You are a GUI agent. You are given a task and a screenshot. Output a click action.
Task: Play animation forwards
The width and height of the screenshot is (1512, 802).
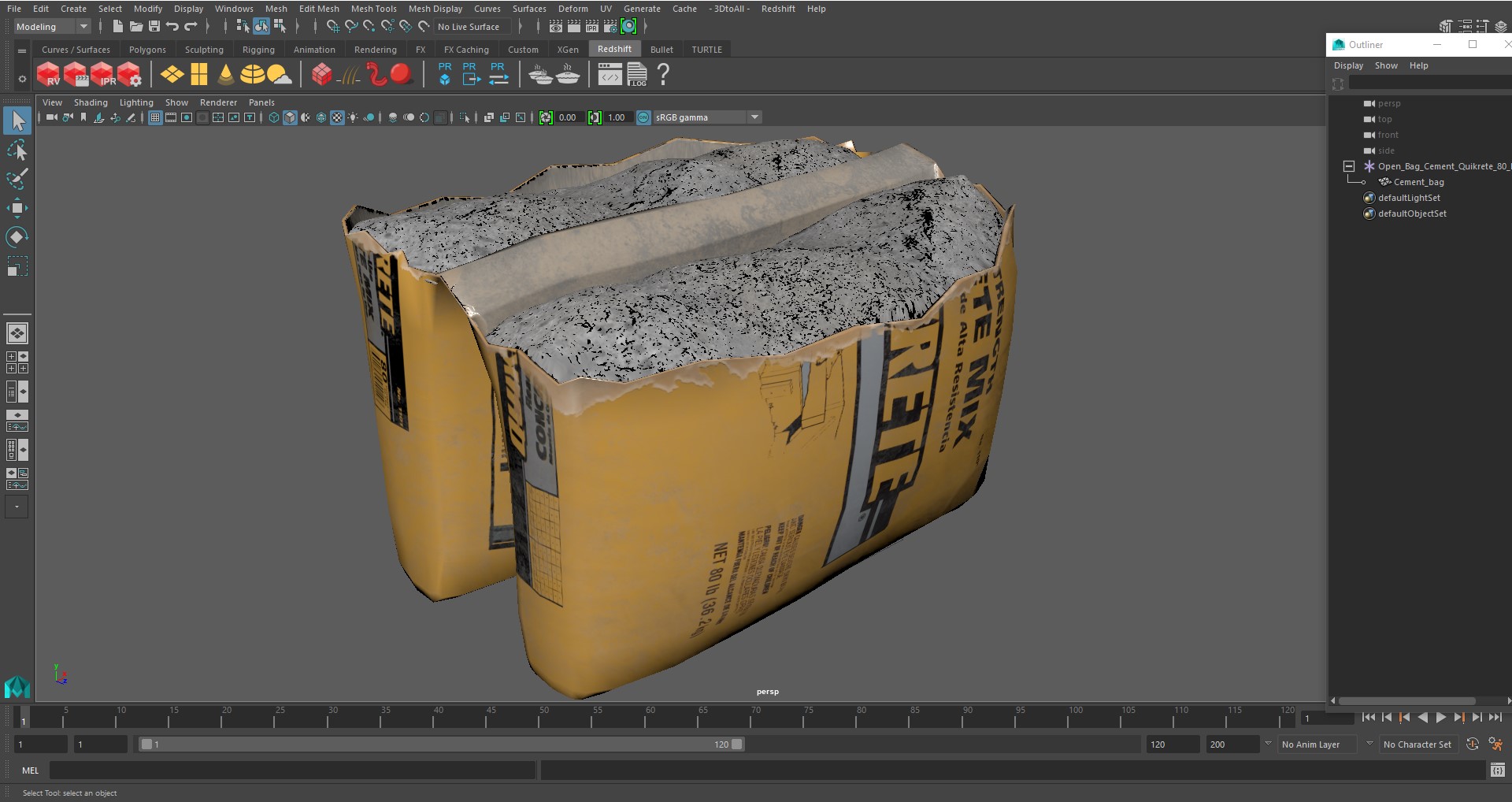[x=1440, y=718]
